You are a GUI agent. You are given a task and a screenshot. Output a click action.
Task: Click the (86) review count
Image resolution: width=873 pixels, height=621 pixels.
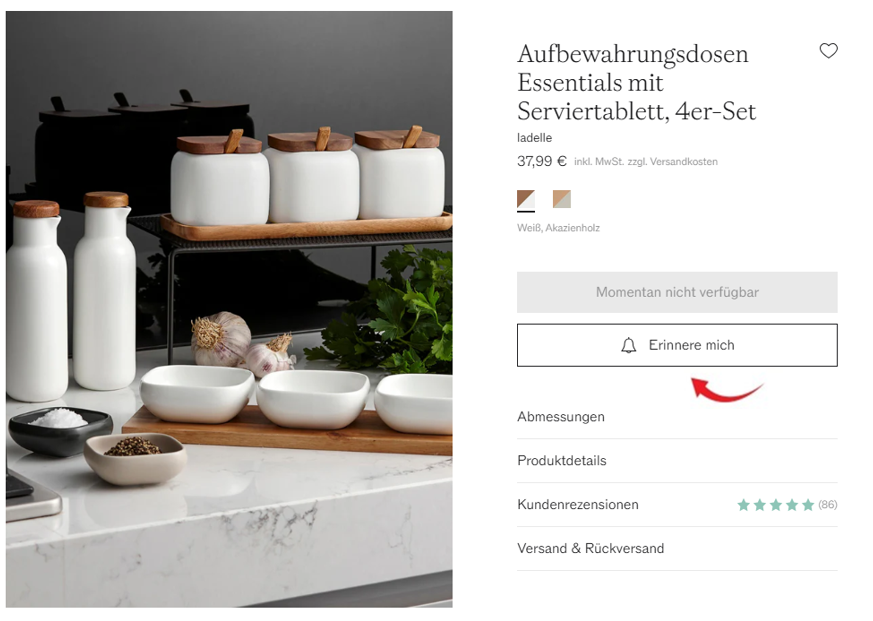[827, 505]
